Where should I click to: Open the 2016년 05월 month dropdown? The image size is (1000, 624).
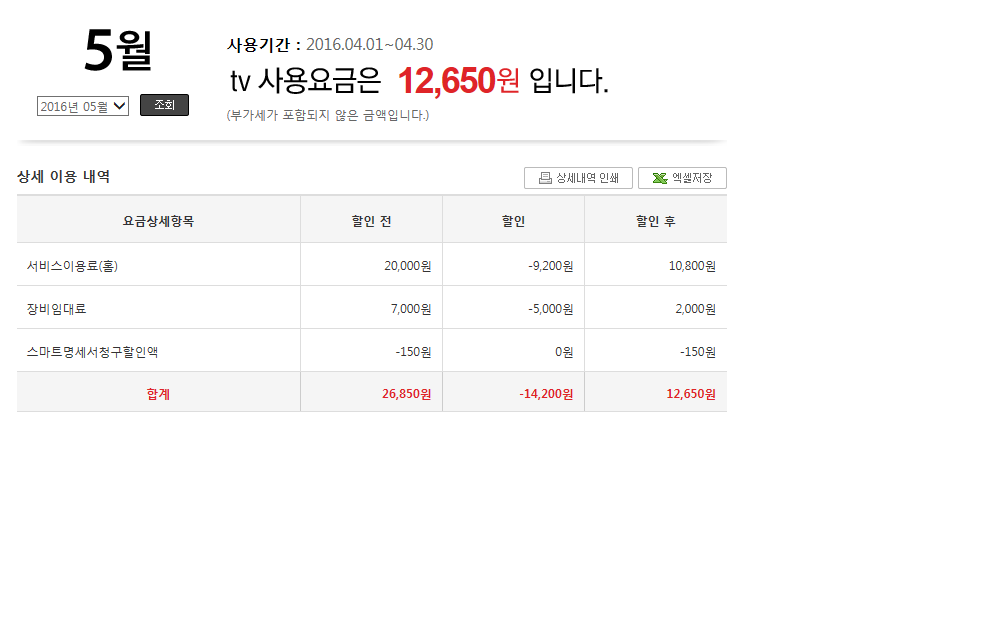83,106
